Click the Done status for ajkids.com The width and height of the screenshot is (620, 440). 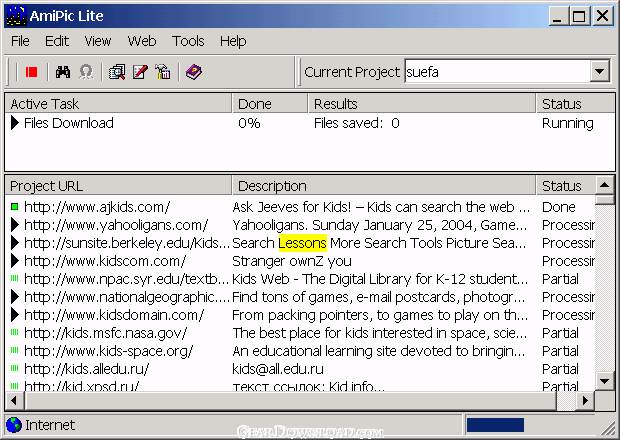click(x=558, y=207)
